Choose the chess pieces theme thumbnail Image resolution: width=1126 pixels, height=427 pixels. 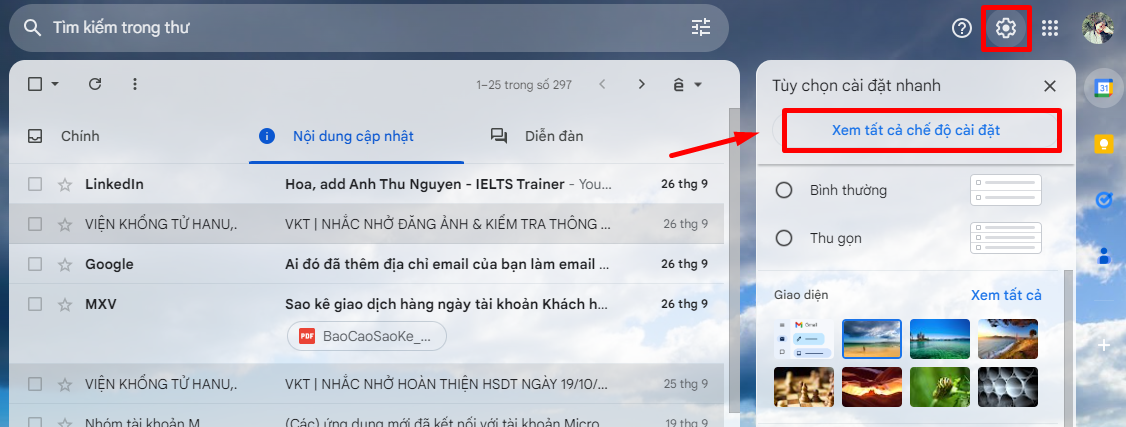pos(804,387)
